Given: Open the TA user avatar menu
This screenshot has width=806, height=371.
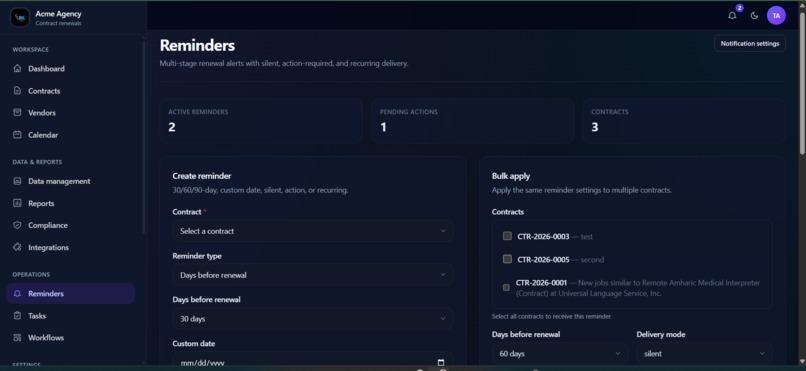Looking at the screenshot, I should (776, 15).
